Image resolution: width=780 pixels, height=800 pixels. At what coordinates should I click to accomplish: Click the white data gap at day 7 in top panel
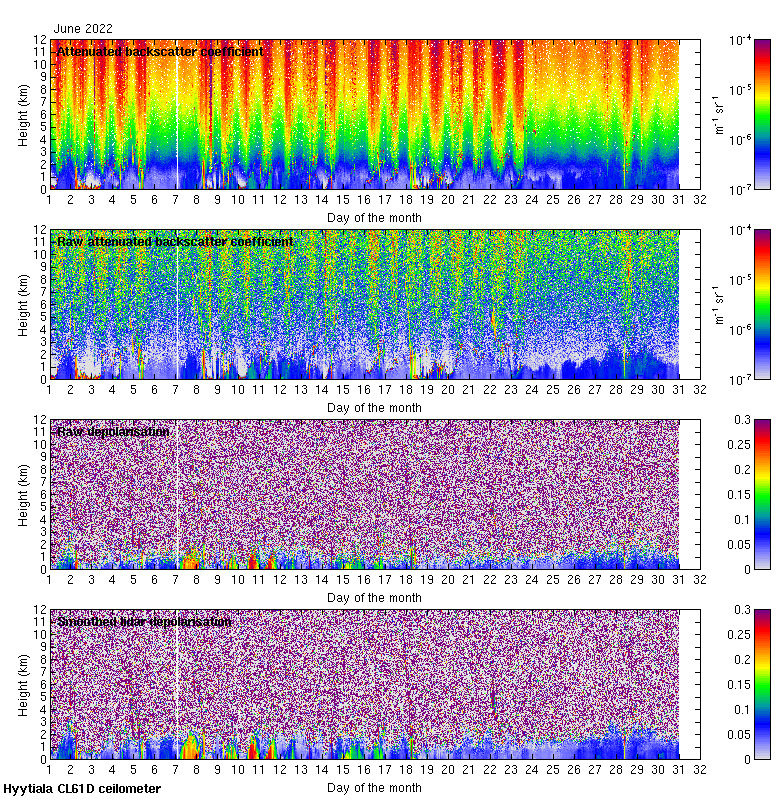click(x=176, y=114)
